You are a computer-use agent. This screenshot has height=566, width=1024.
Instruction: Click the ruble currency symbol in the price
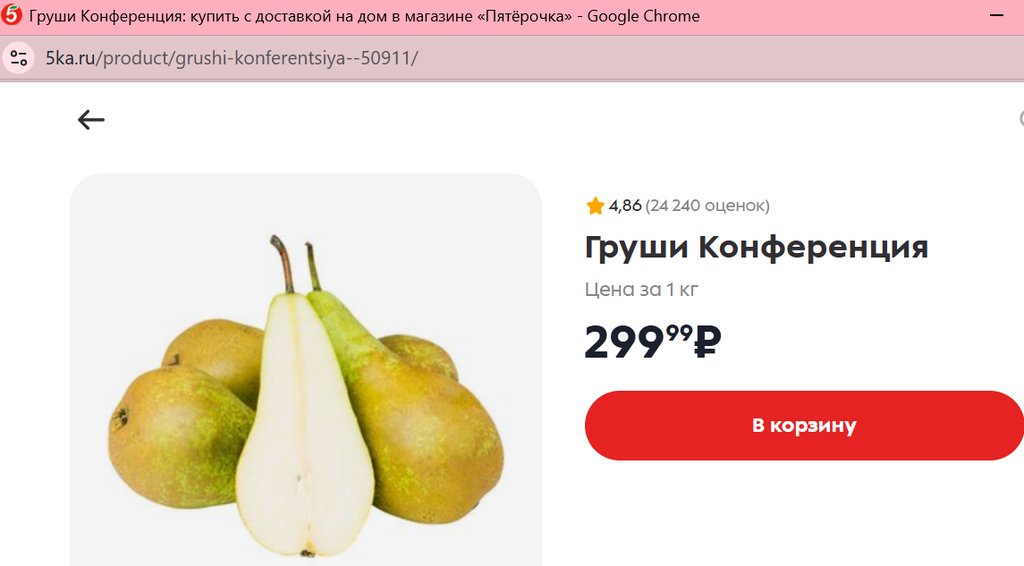pyautogui.click(x=707, y=342)
